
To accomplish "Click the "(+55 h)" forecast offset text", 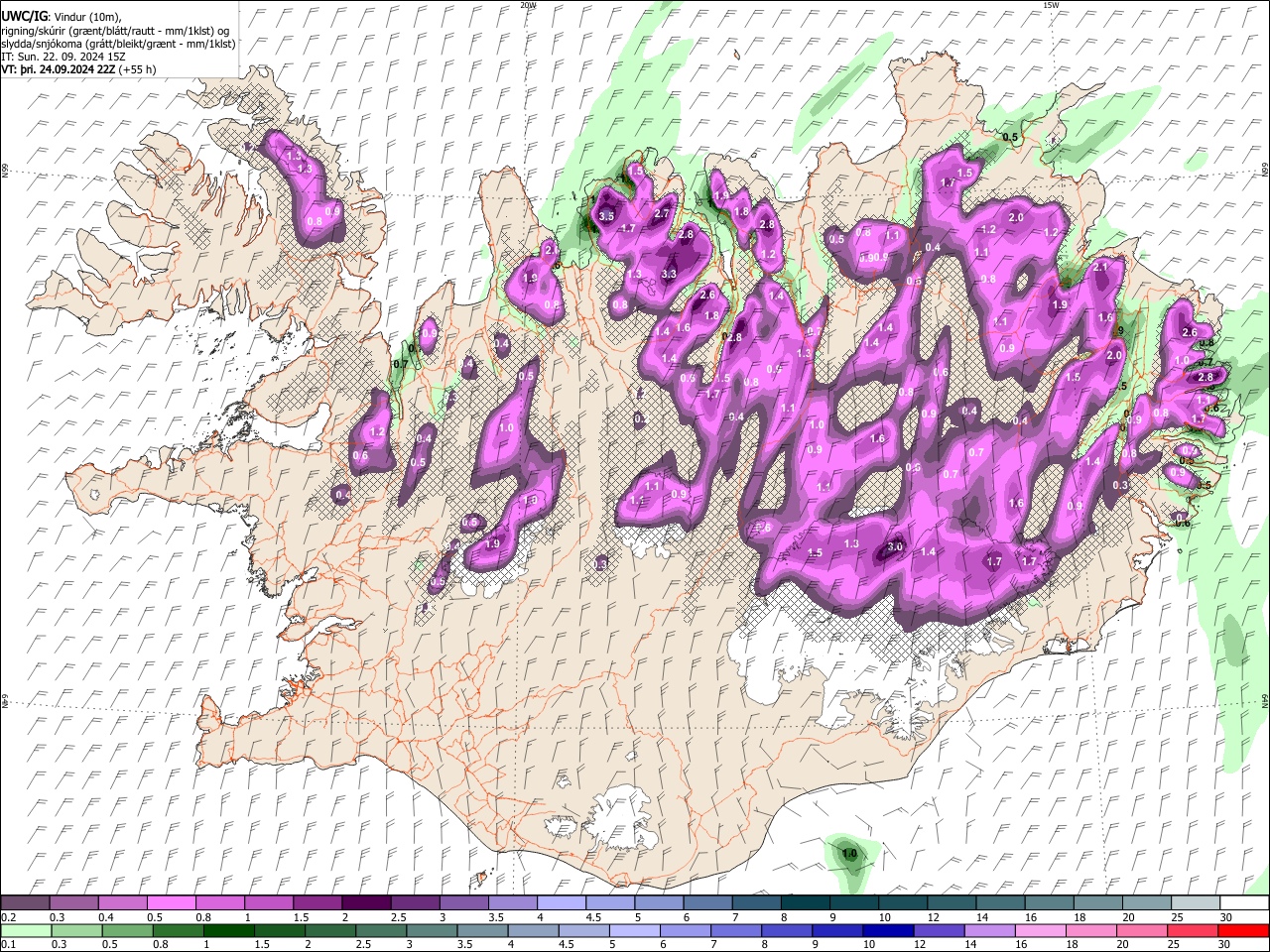I will (x=137, y=69).
